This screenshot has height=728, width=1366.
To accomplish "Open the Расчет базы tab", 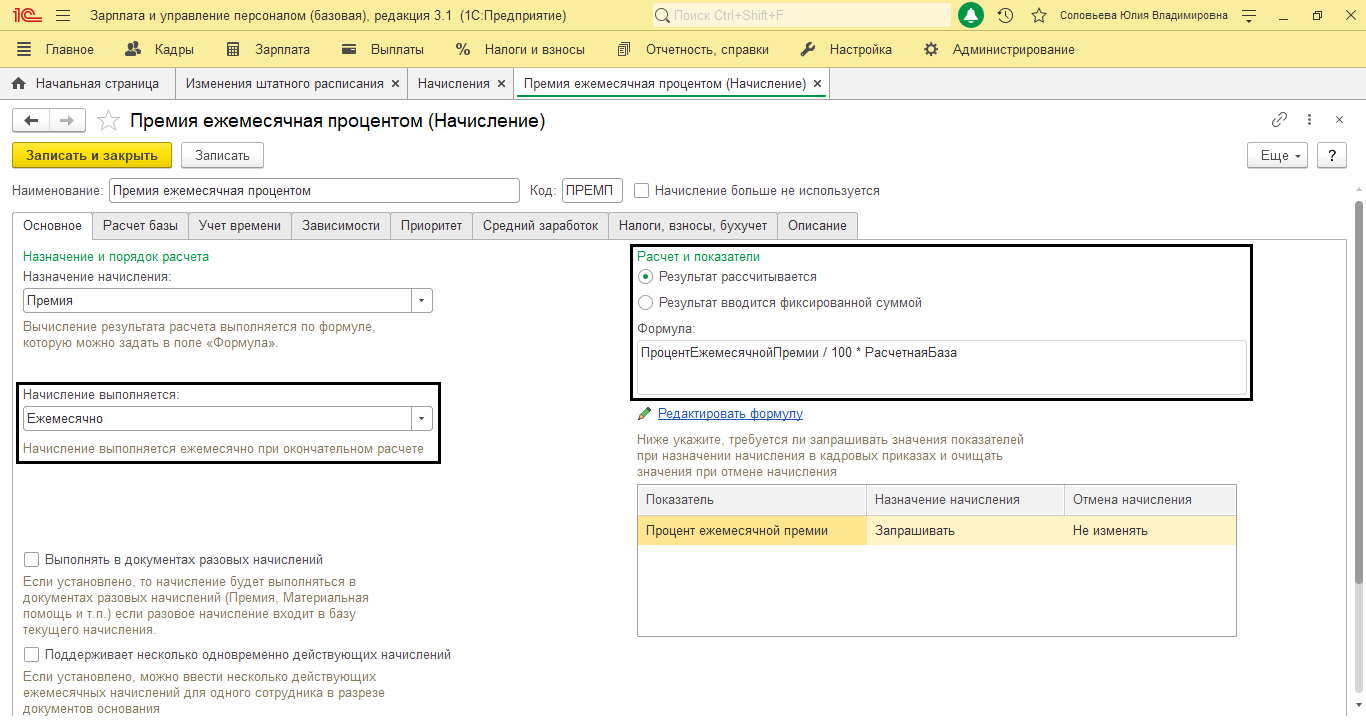I will coord(141,226).
